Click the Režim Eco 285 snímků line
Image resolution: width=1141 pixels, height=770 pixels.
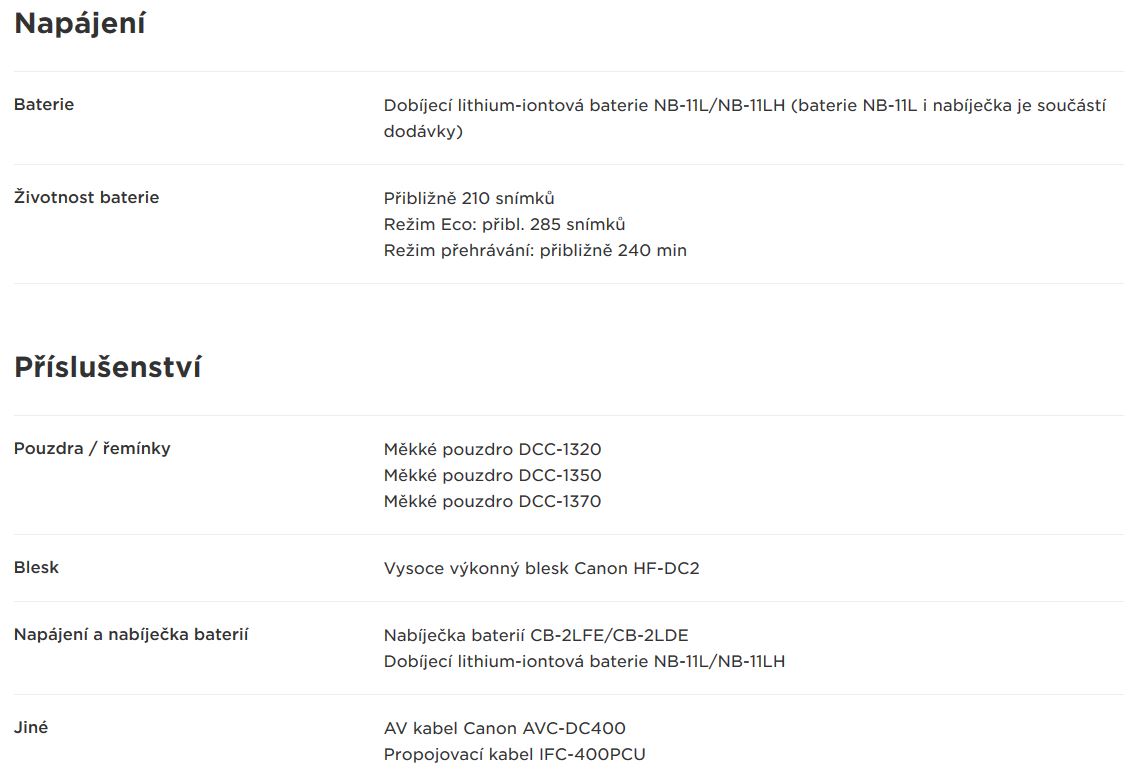(504, 224)
